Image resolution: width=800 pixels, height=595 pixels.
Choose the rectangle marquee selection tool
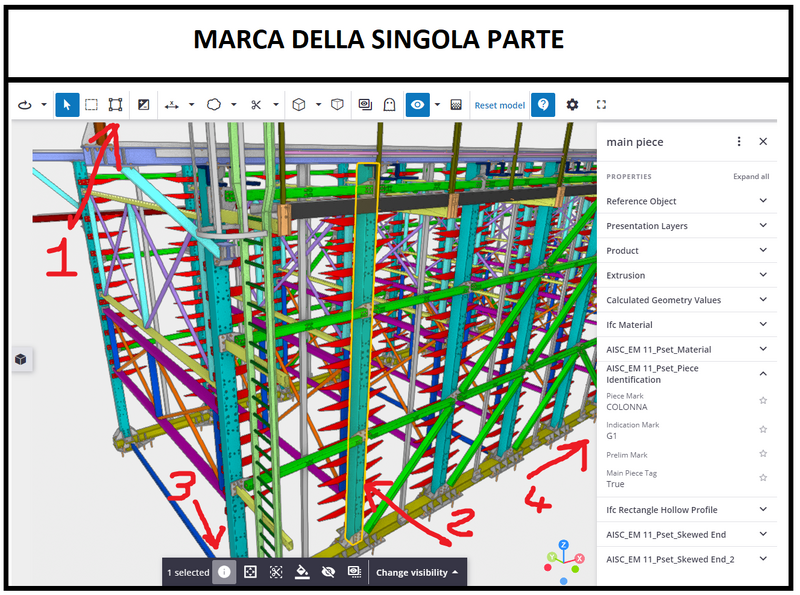91,105
